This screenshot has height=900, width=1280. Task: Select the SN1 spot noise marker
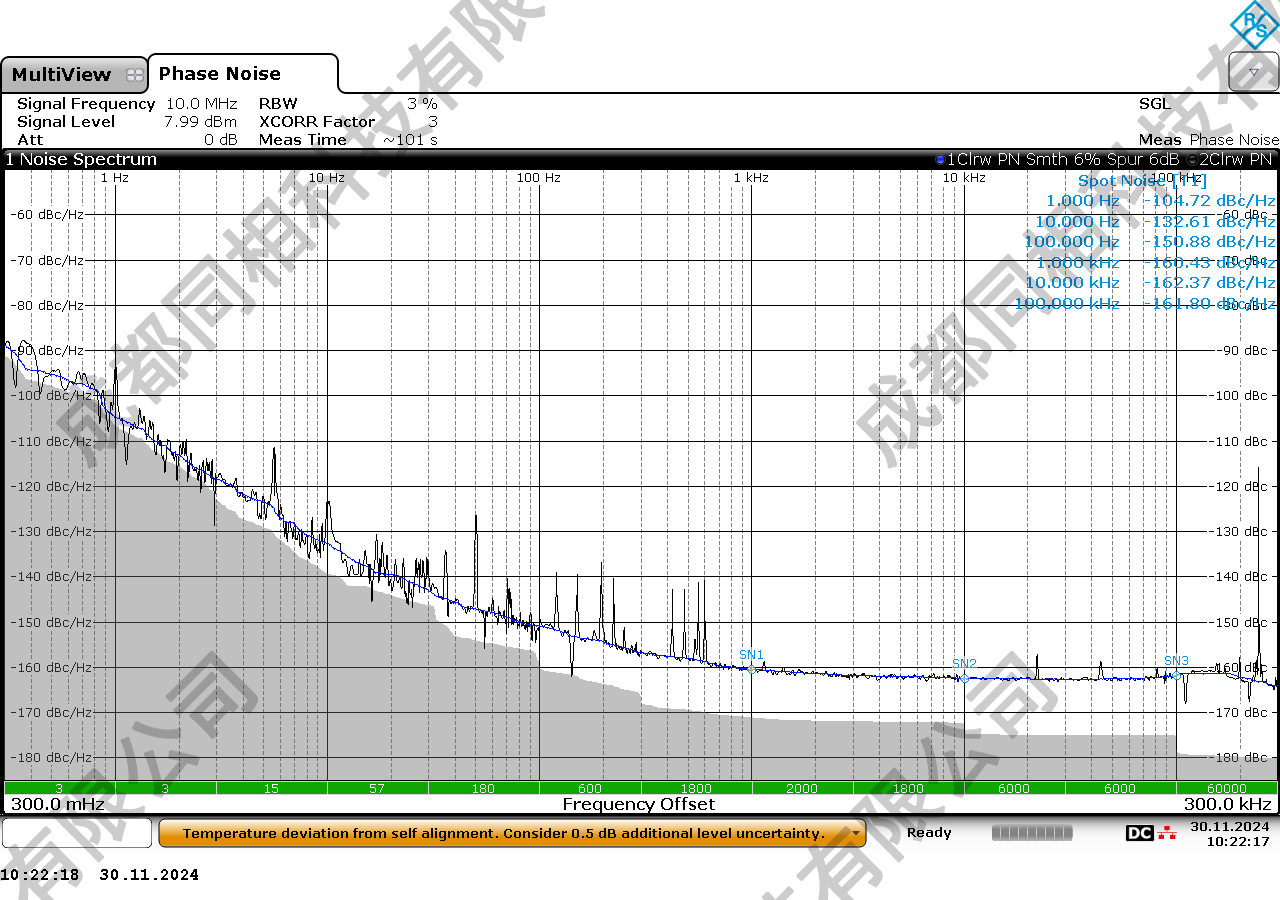[x=752, y=669]
